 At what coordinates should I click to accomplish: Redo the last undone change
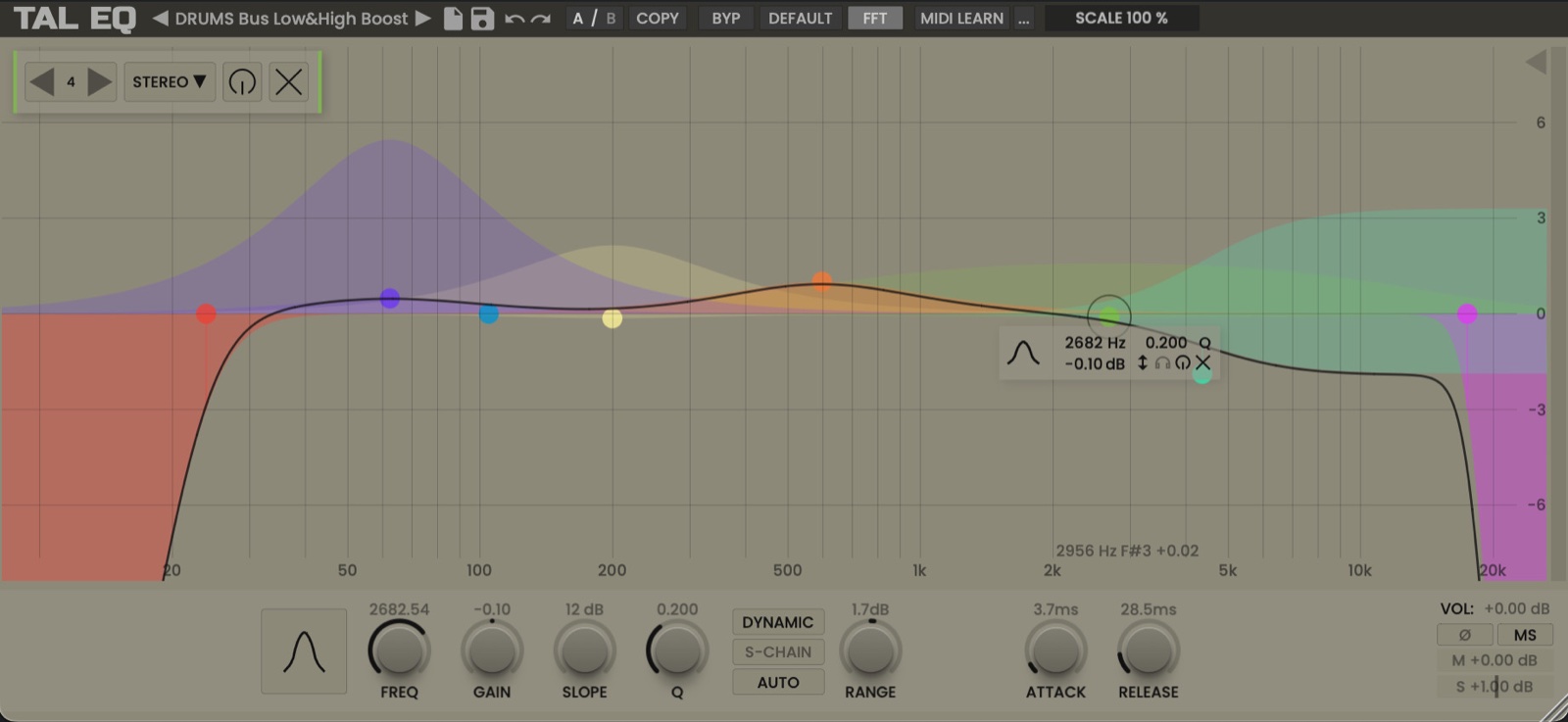540,19
